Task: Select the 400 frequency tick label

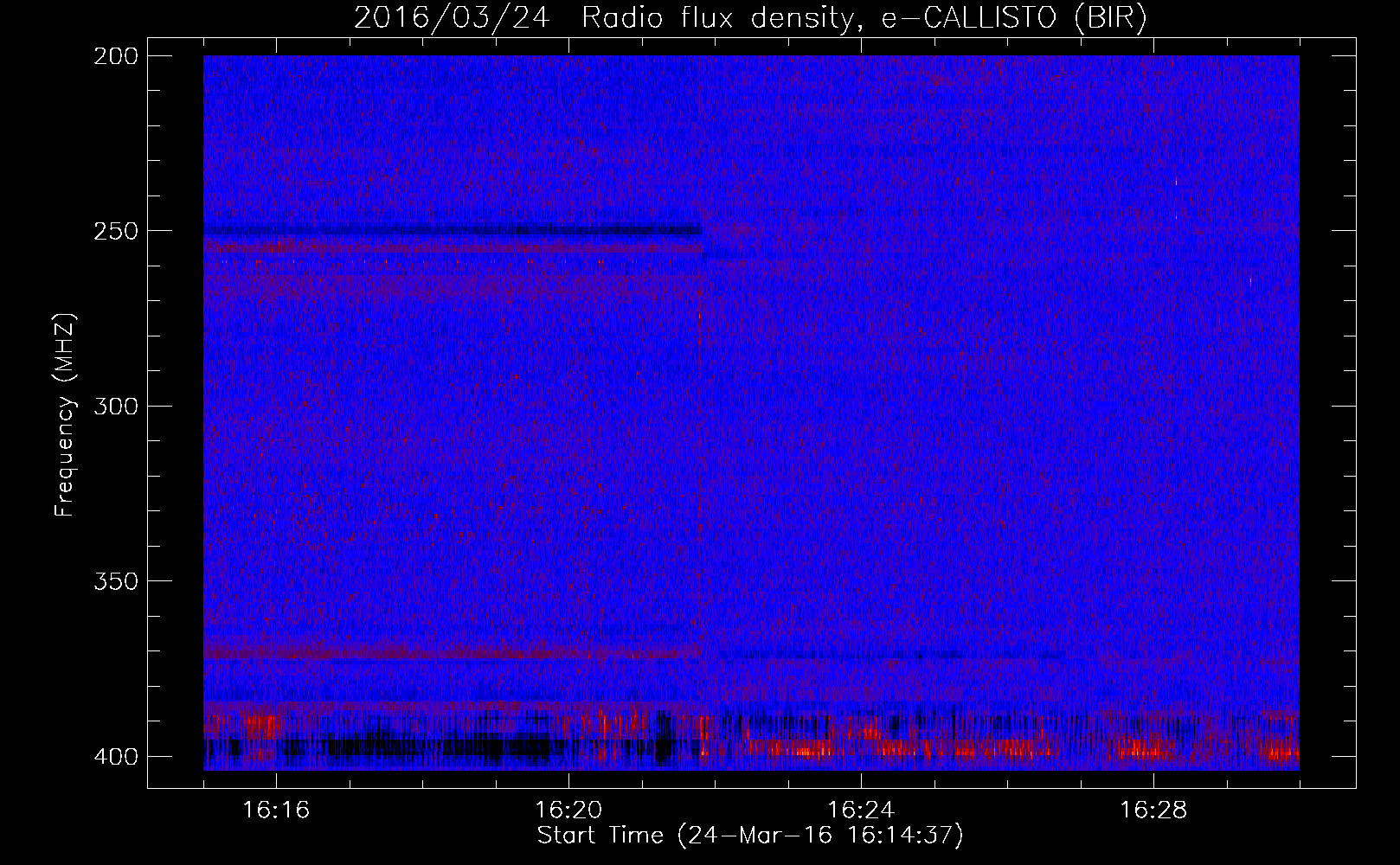Action: (116, 756)
